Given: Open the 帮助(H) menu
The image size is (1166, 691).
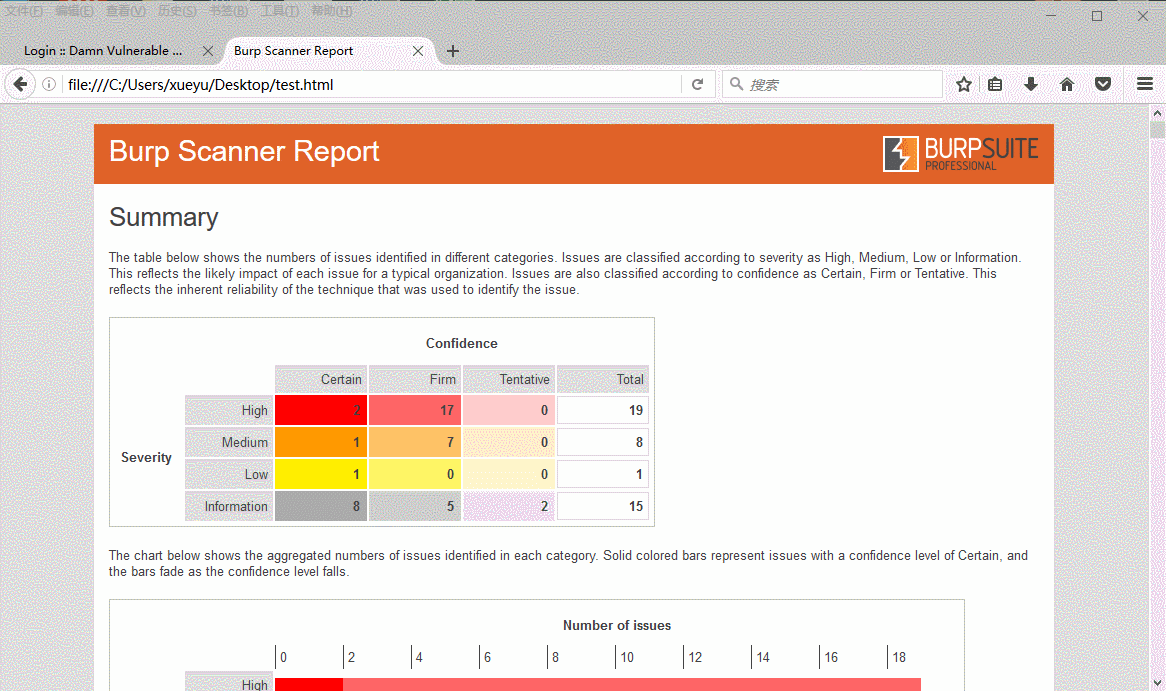Looking at the screenshot, I should pos(332,11).
